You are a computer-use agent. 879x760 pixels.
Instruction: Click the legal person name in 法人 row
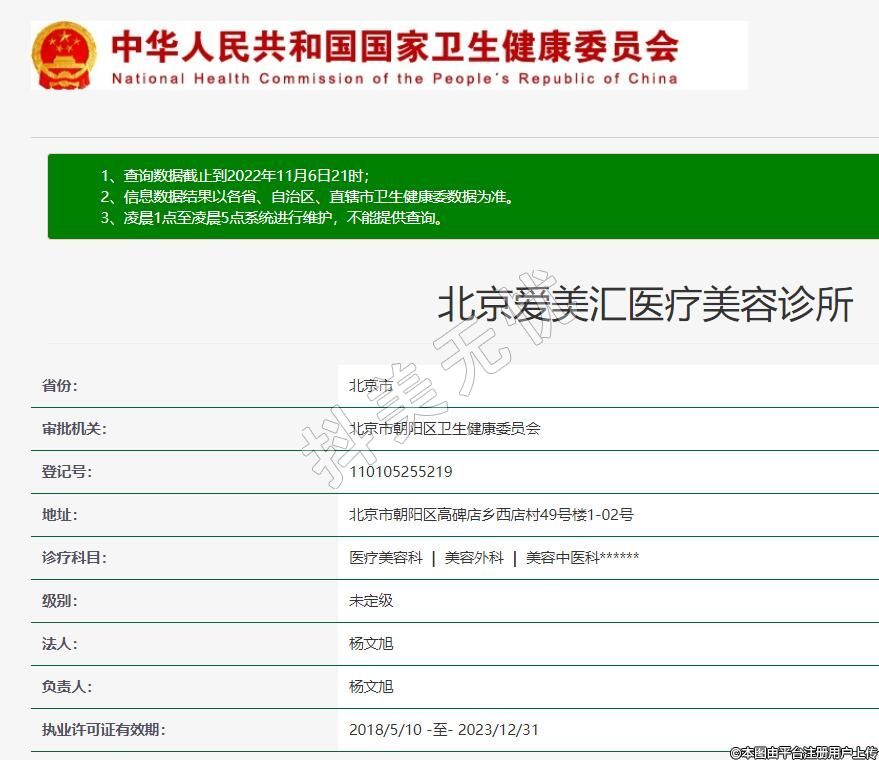pyautogui.click(x=371, y=644)
